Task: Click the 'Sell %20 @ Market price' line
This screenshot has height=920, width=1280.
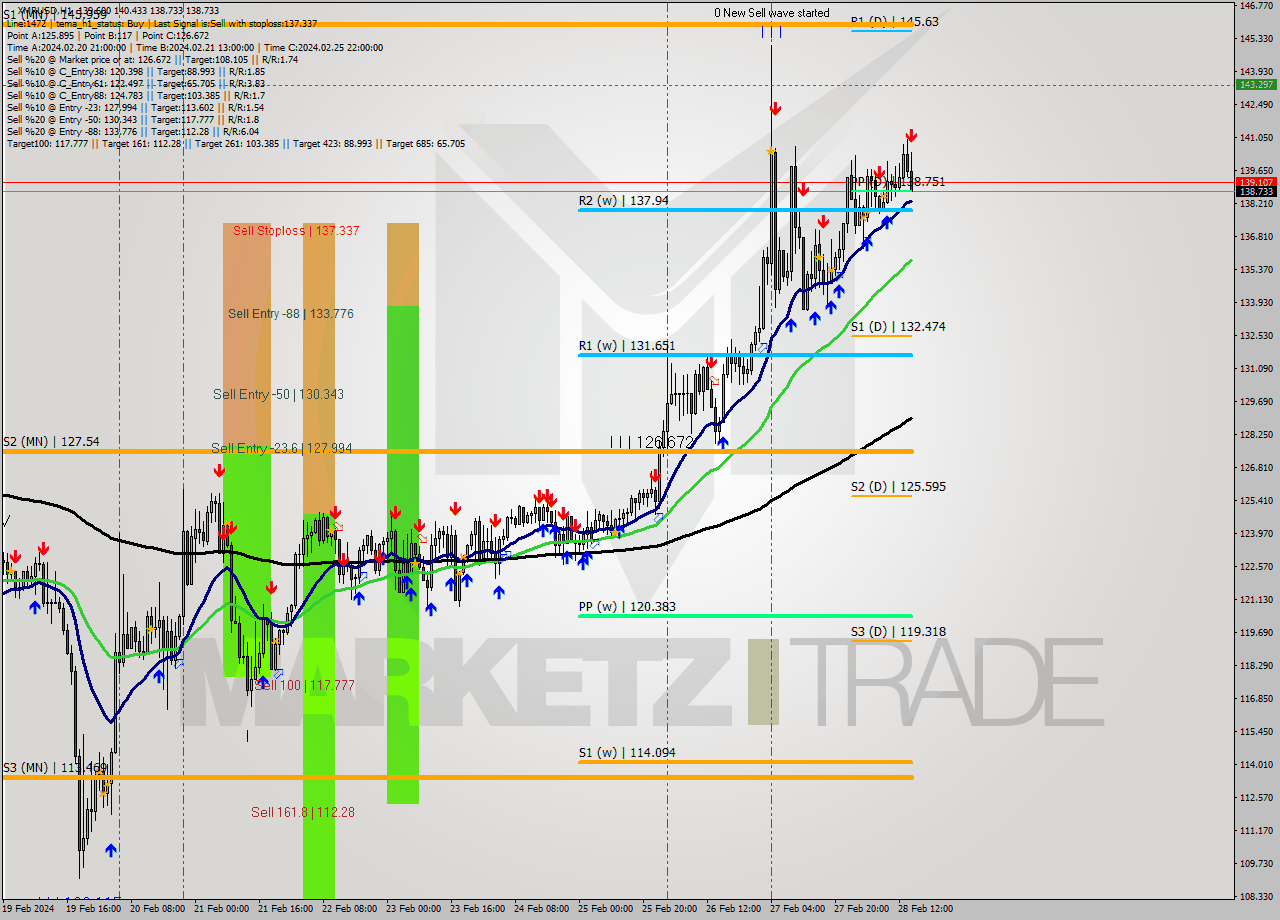Action: point(152,59)
